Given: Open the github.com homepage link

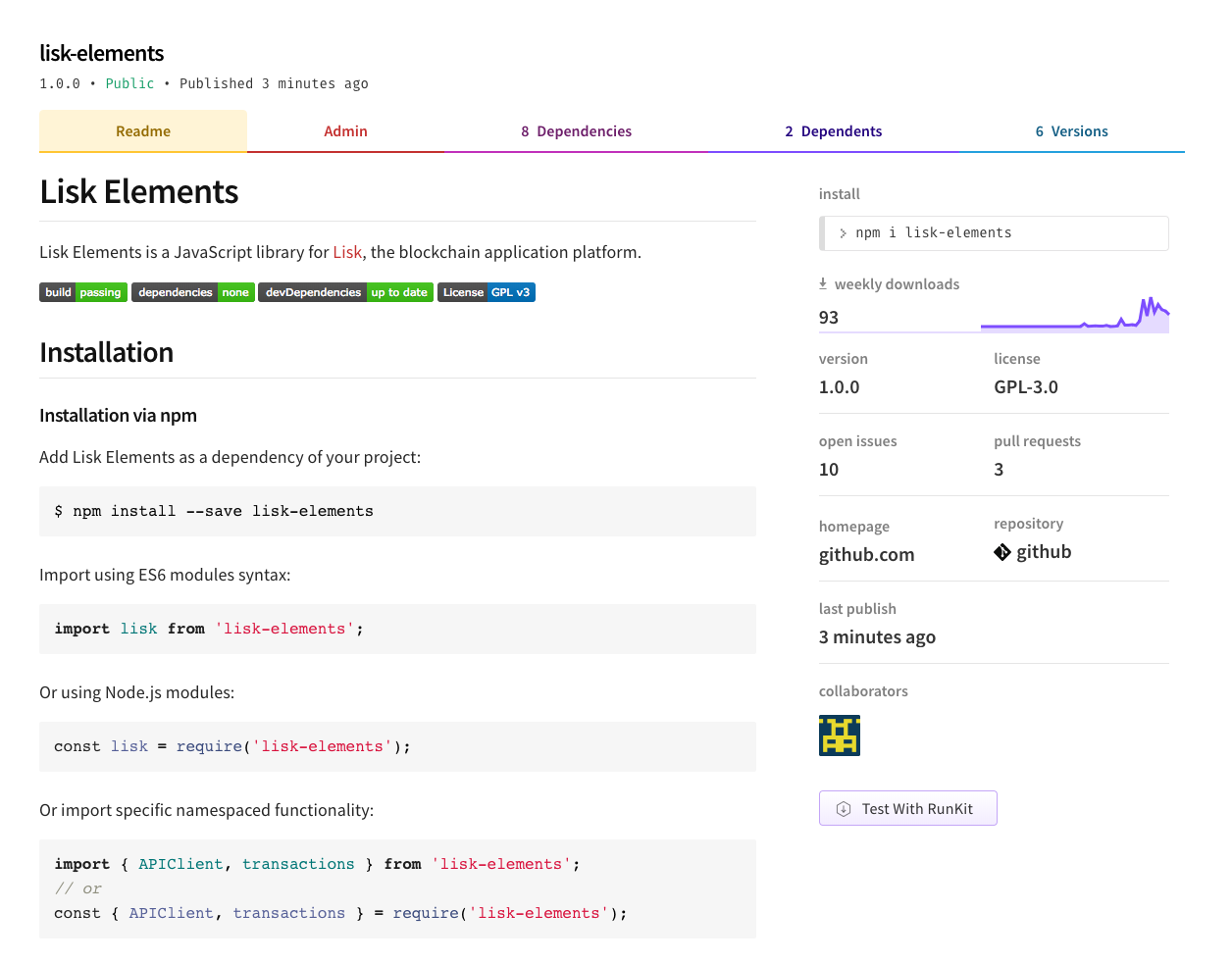Looking at the screenshot, I should click(866, 555).
